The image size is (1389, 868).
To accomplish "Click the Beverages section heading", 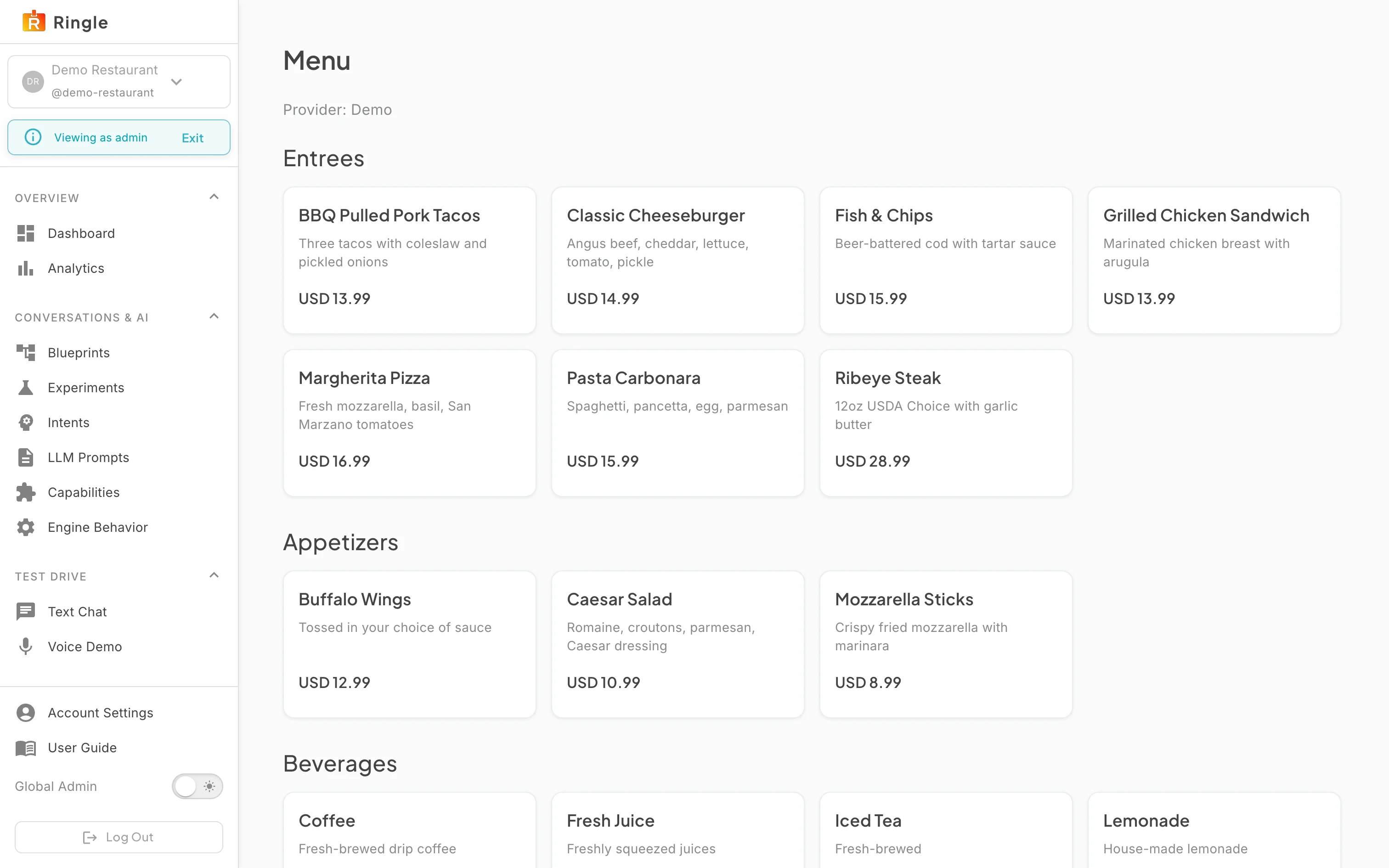I will tap(340, 763).
